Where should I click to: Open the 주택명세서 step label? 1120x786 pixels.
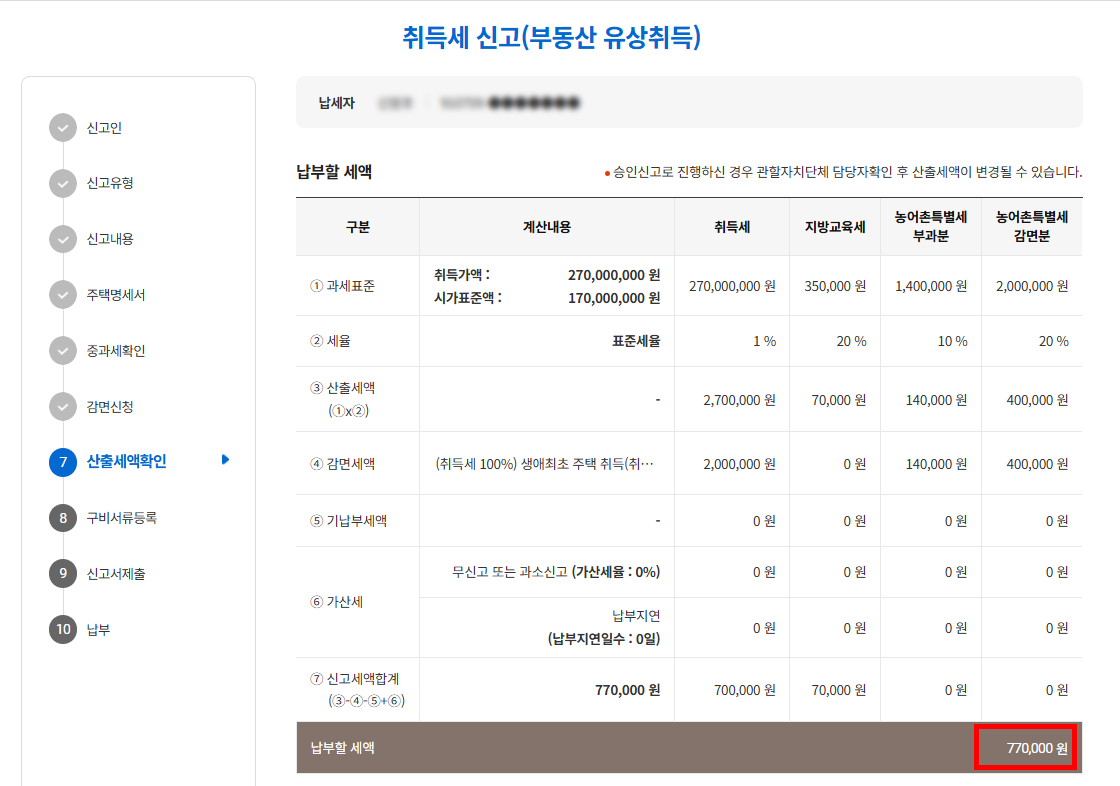coord(116,295)
